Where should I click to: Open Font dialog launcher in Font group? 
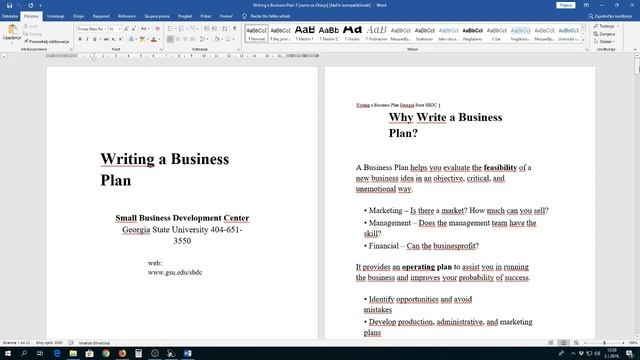click(x=162, y=49)
